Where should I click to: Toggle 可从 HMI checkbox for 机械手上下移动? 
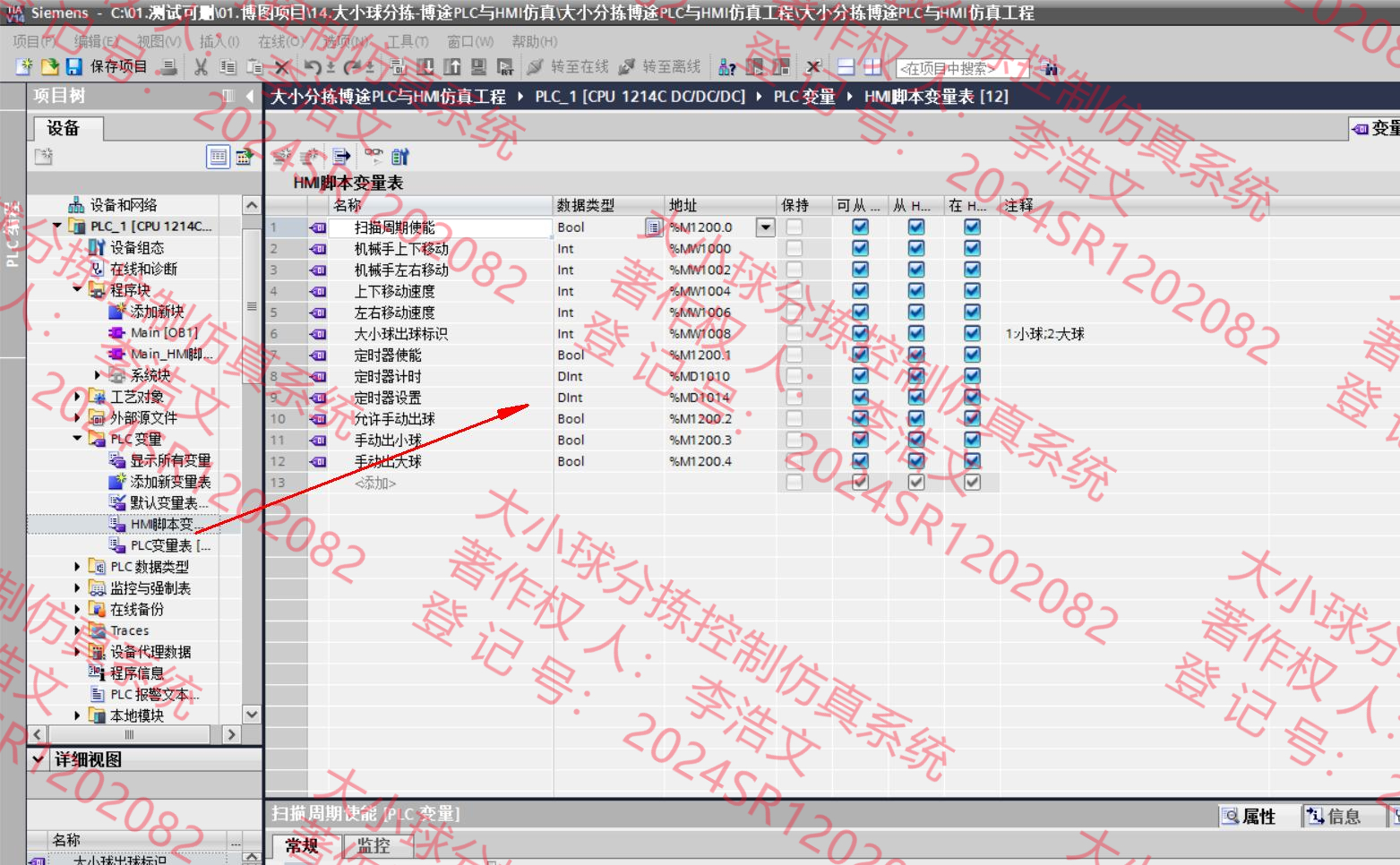(860, 248)
